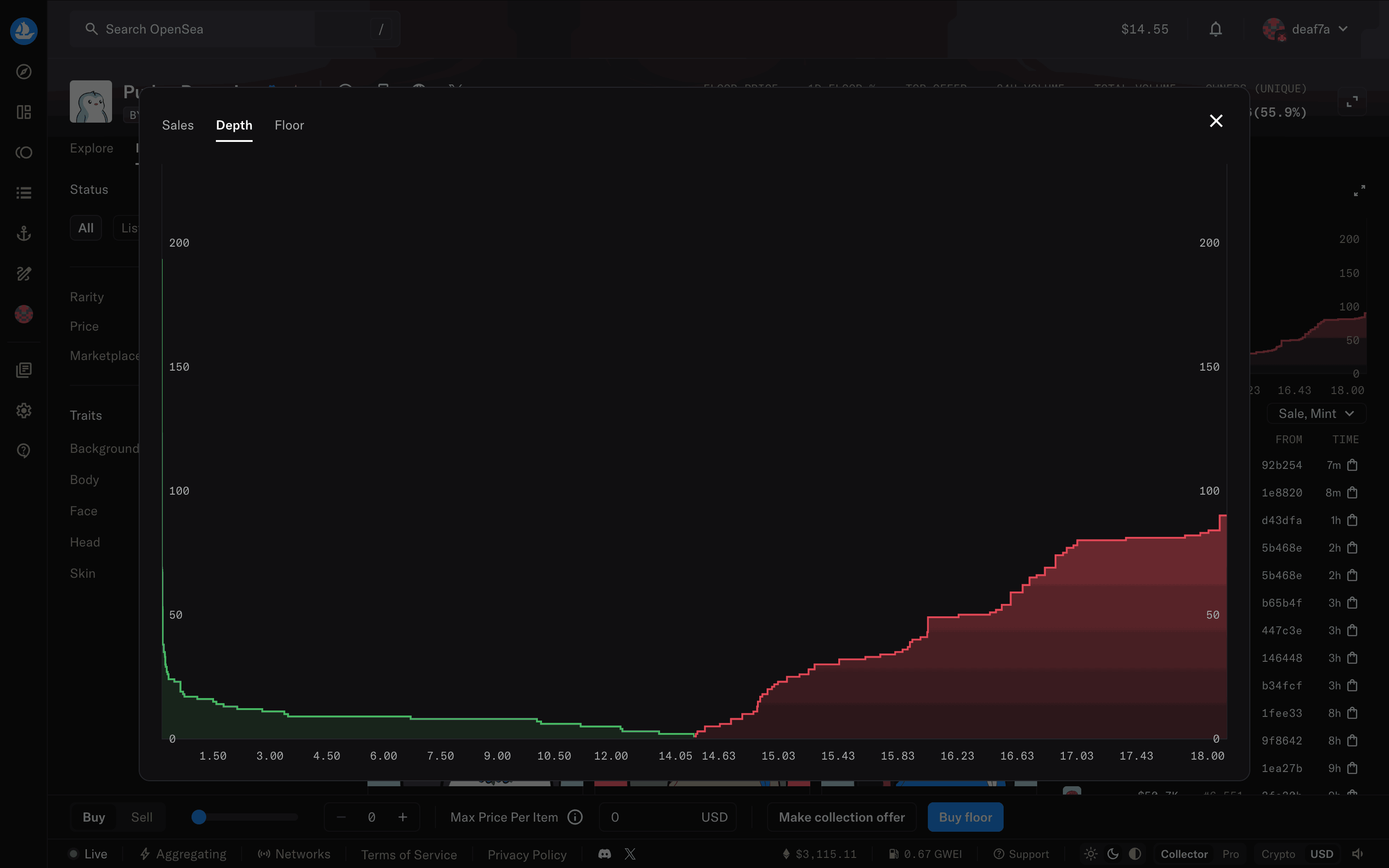The height and width of the screenshot is (868, 1389).
Task: Click the item quantity slider handle
Action: tap(198, 817)
